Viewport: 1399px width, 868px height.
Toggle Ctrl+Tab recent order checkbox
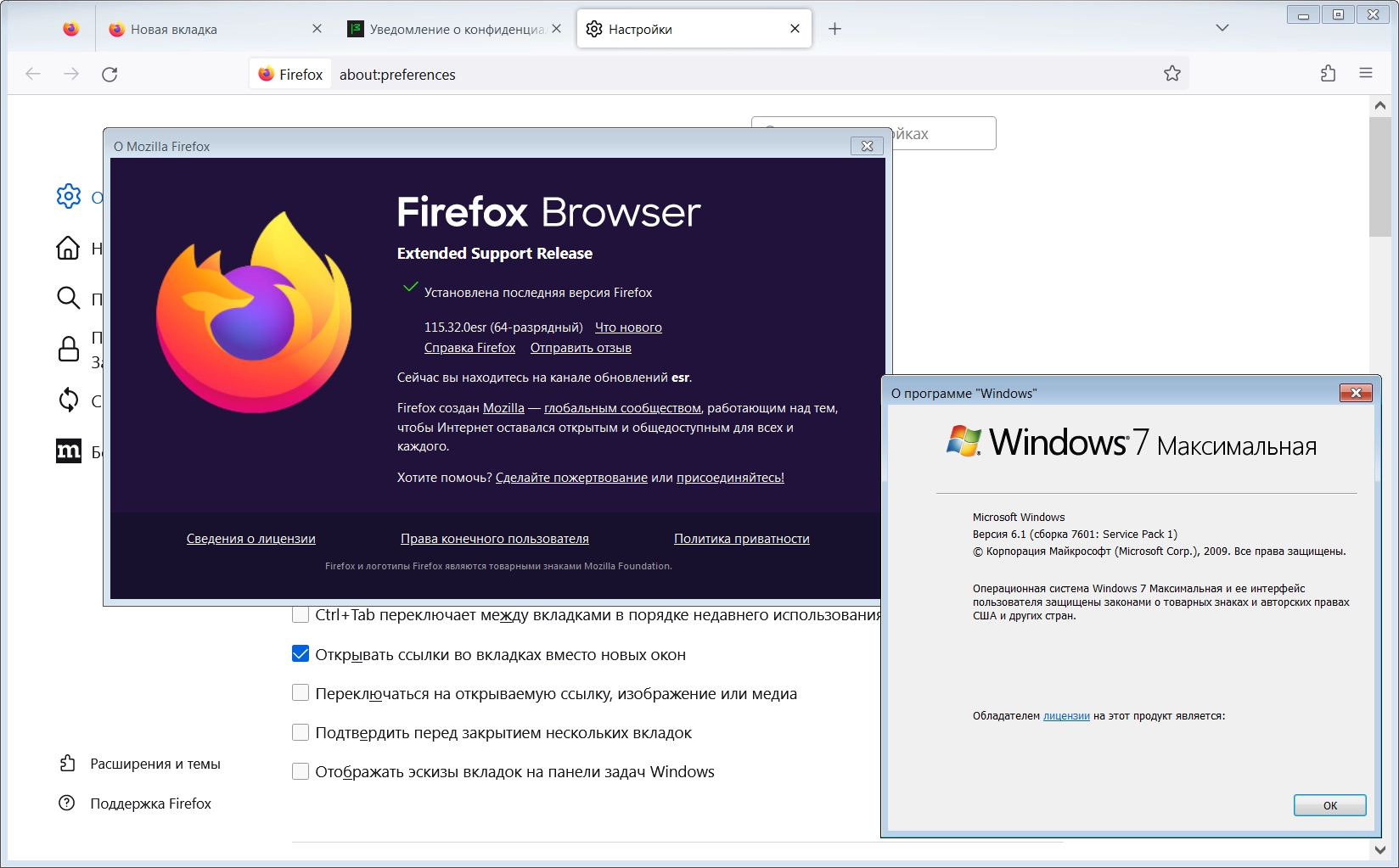click(301, 614)
